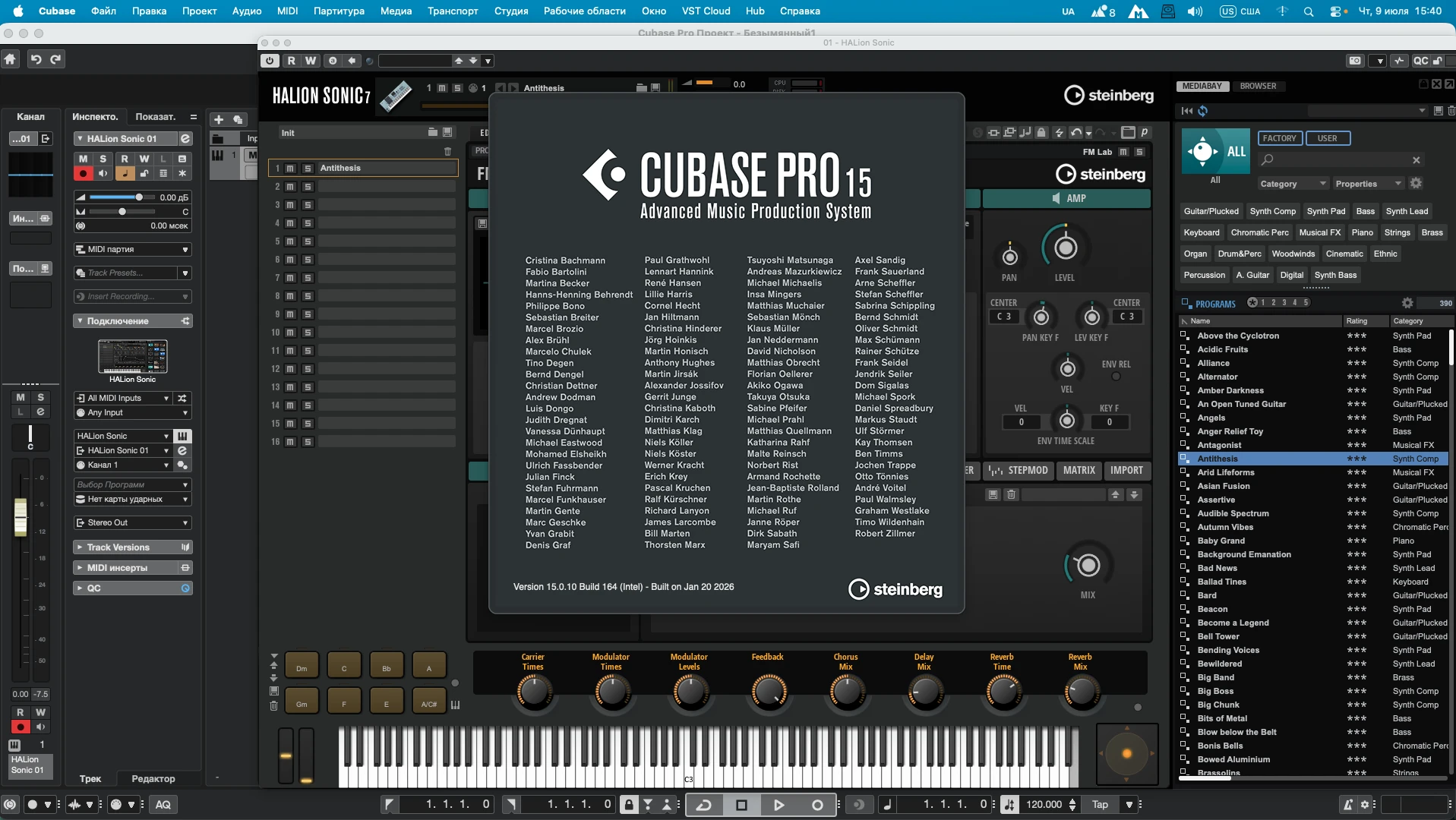The width and height of the screenshot is (1456, 820).
Task: Undo the last action in the project toolbar
Action: (36, 59)
